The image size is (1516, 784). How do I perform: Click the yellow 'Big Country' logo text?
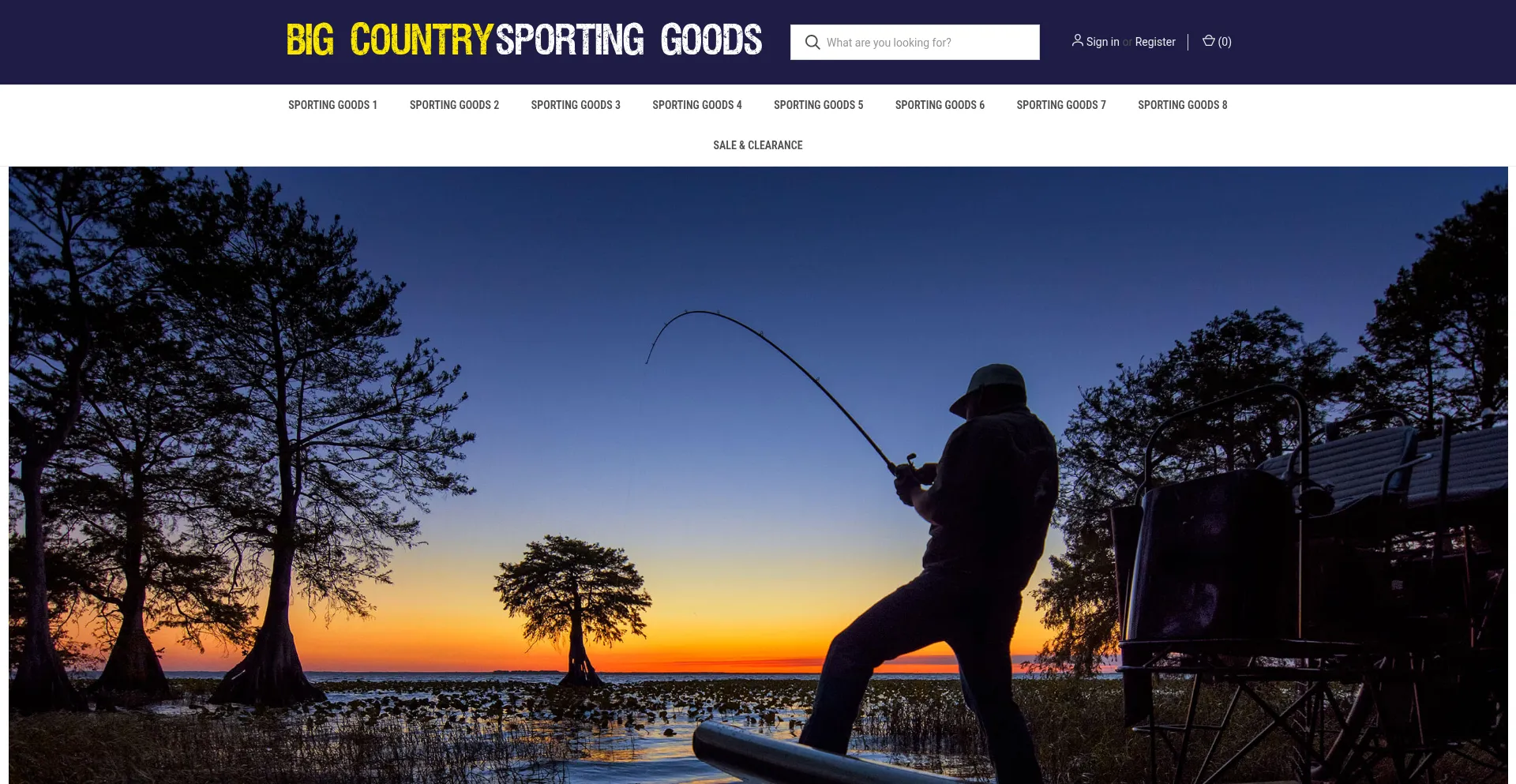(x=389, y=40)
